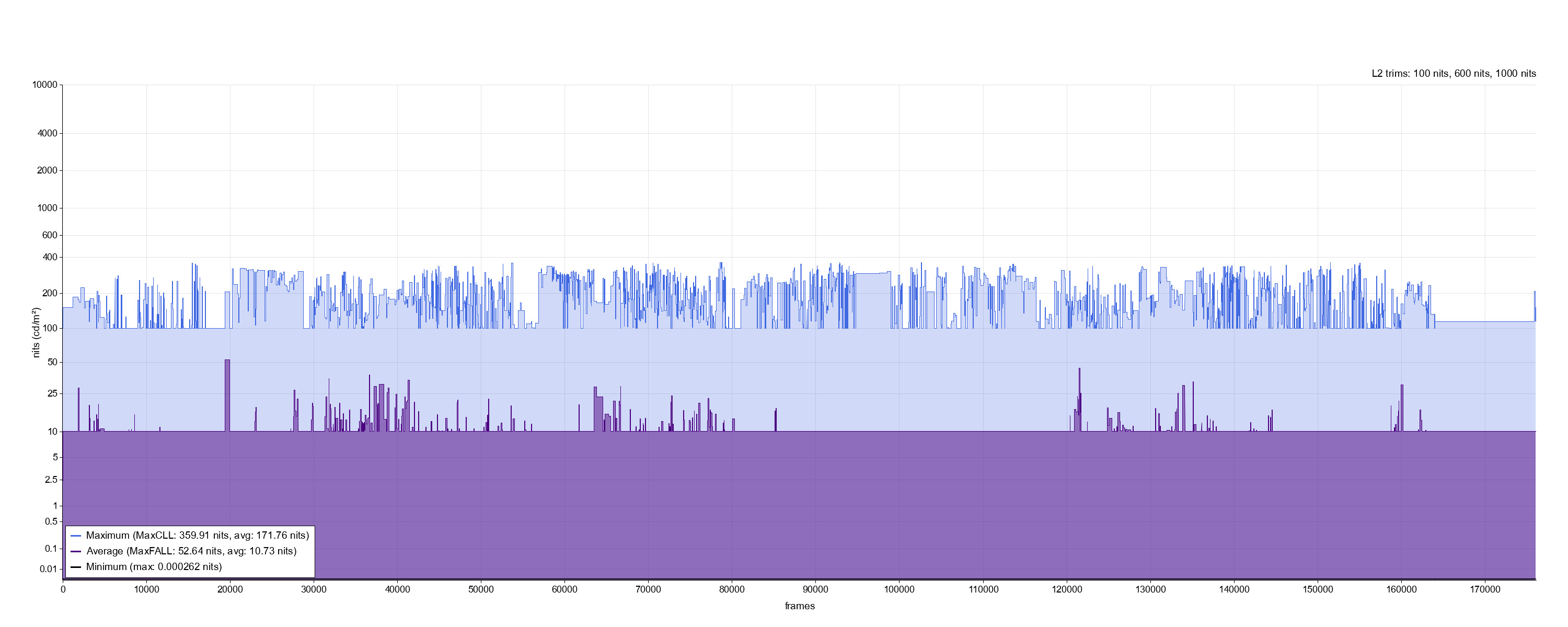Viewport: 1568px width, 627px height.
Task: Click the 600 y-axis tick label
Action: [x=49, y=235]
